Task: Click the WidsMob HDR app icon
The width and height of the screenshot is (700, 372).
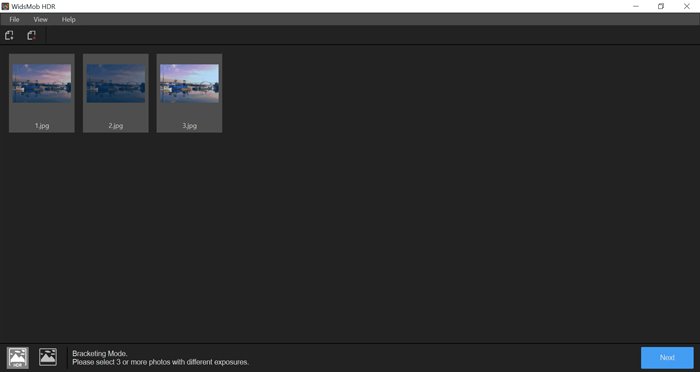Action: coord(5,6)
